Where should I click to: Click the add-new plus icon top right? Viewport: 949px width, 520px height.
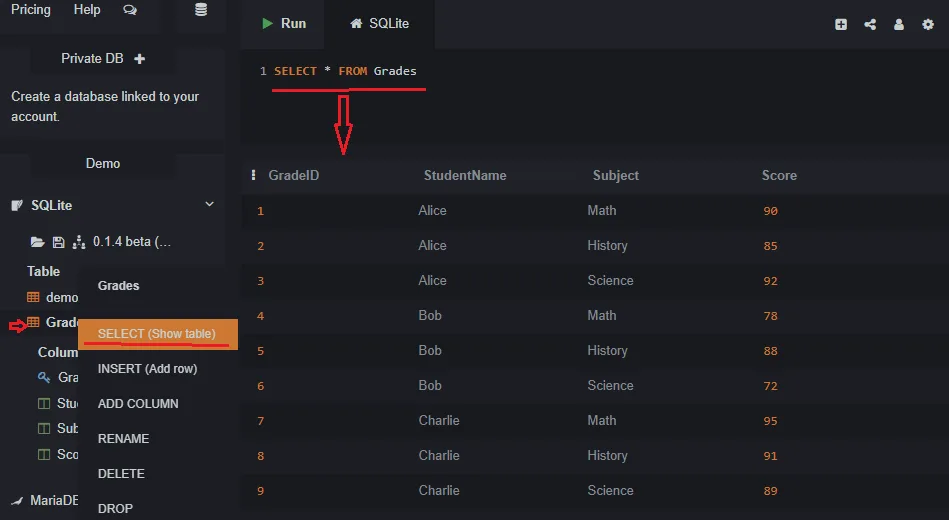pos(841,24)
